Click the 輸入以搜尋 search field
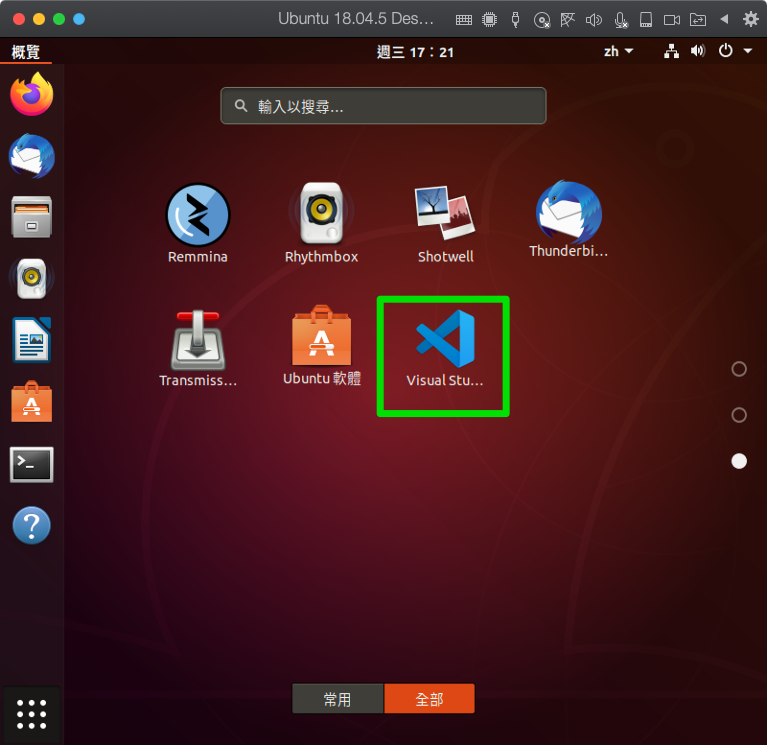This screenshot has width=767, height=745. click(x=384, y=106)
